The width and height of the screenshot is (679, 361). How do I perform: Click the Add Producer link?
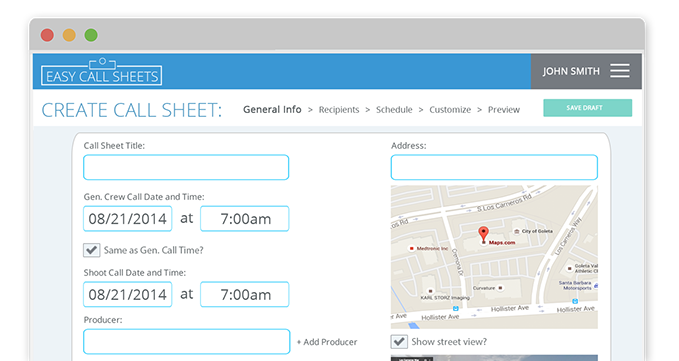tap(327, 342)
